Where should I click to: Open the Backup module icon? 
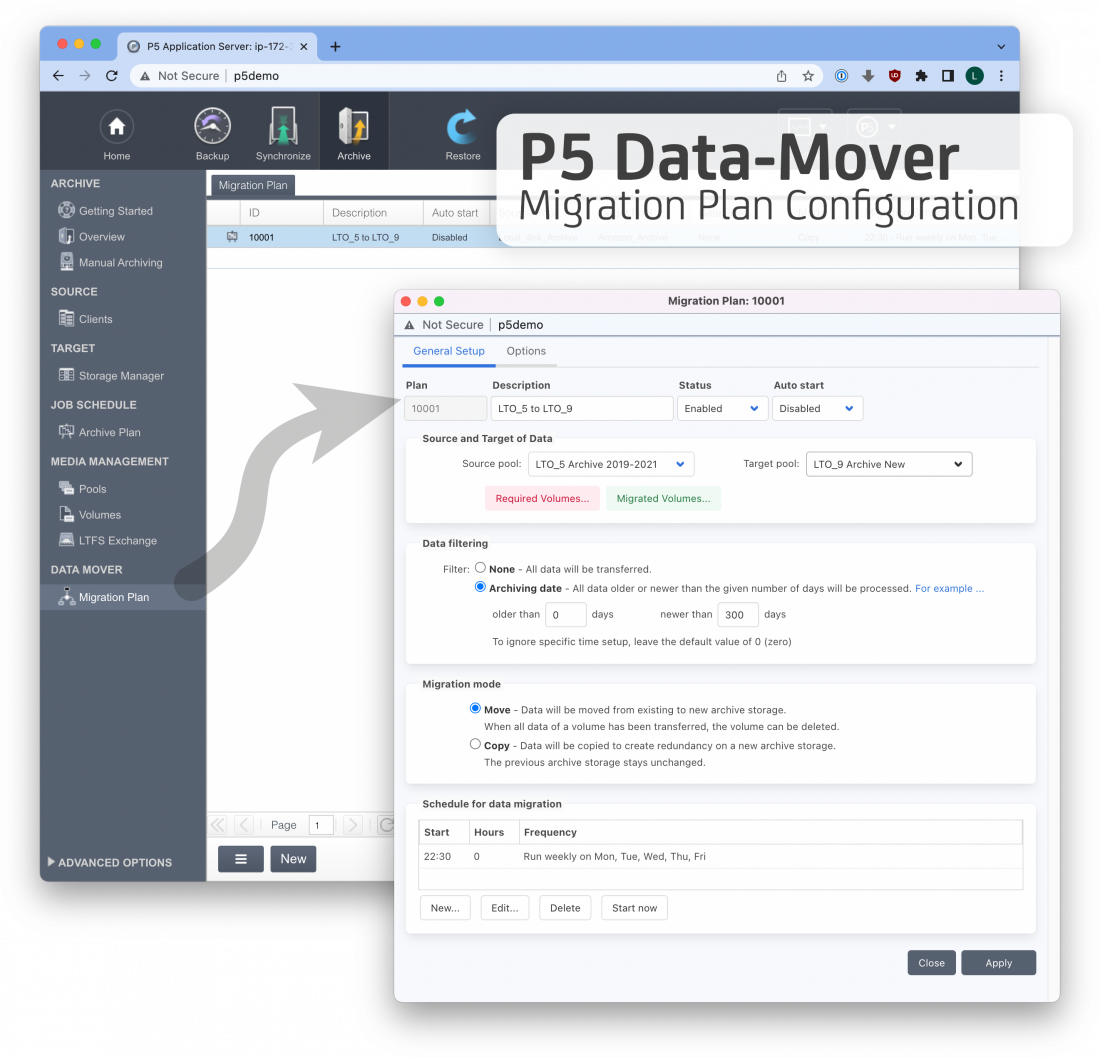(212, 134)
